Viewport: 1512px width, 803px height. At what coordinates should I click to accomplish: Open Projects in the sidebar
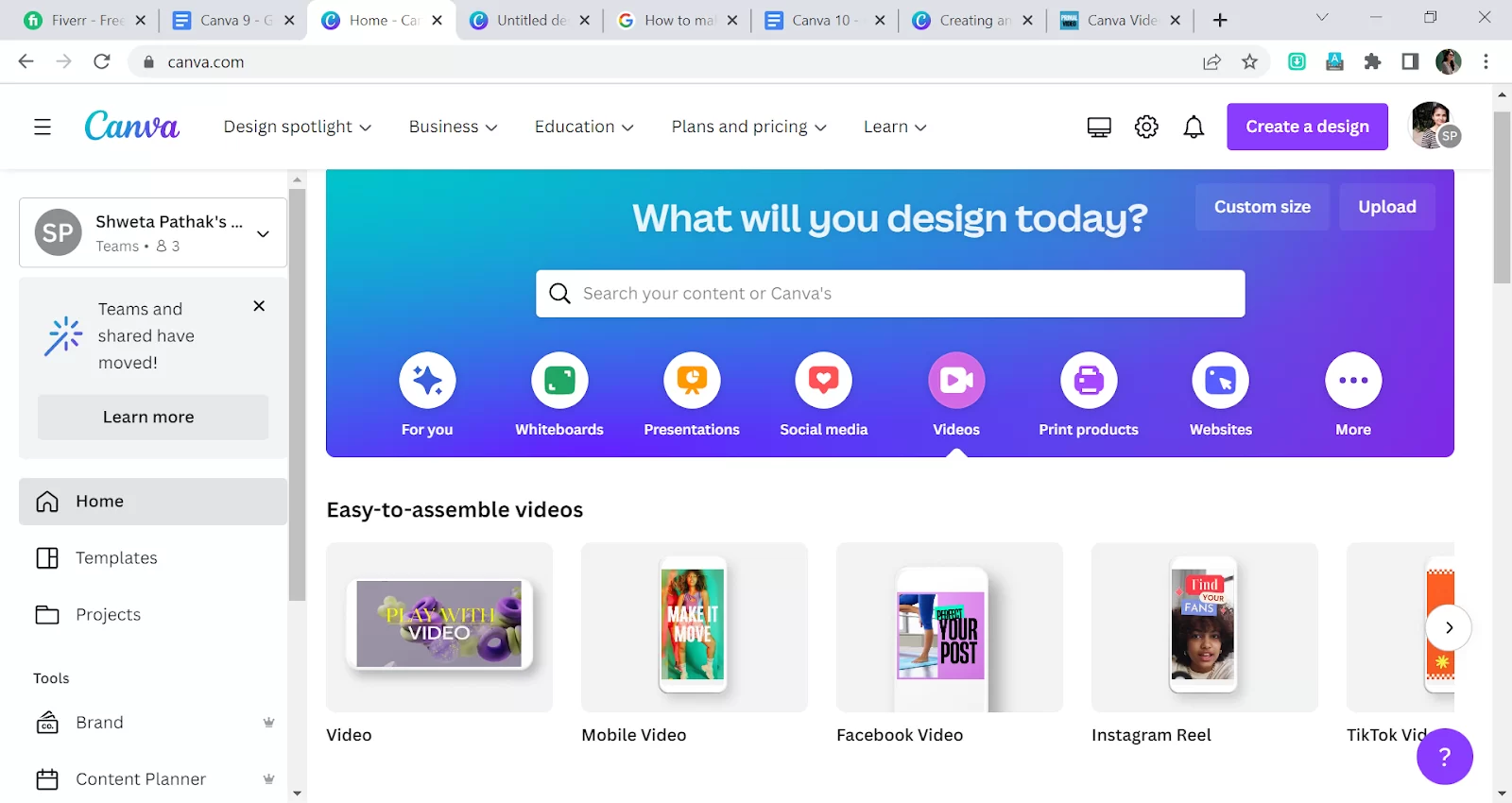pos(153,615)
